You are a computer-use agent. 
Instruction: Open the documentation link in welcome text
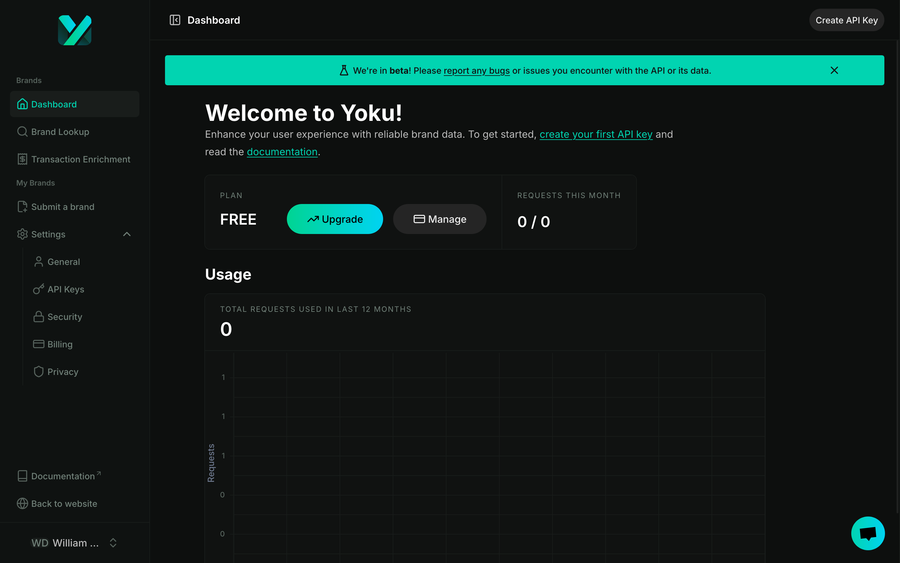pyautogui.click(x=282, y=152)
